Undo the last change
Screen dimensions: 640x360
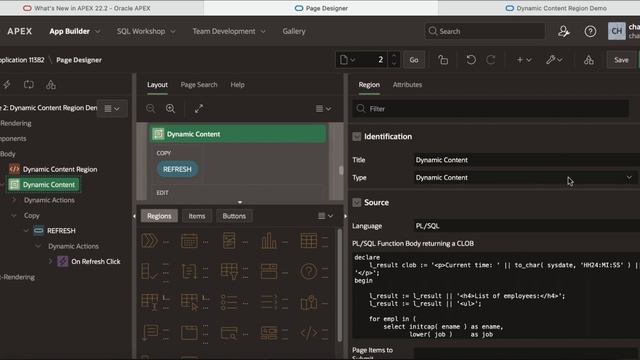click(471, 60)
